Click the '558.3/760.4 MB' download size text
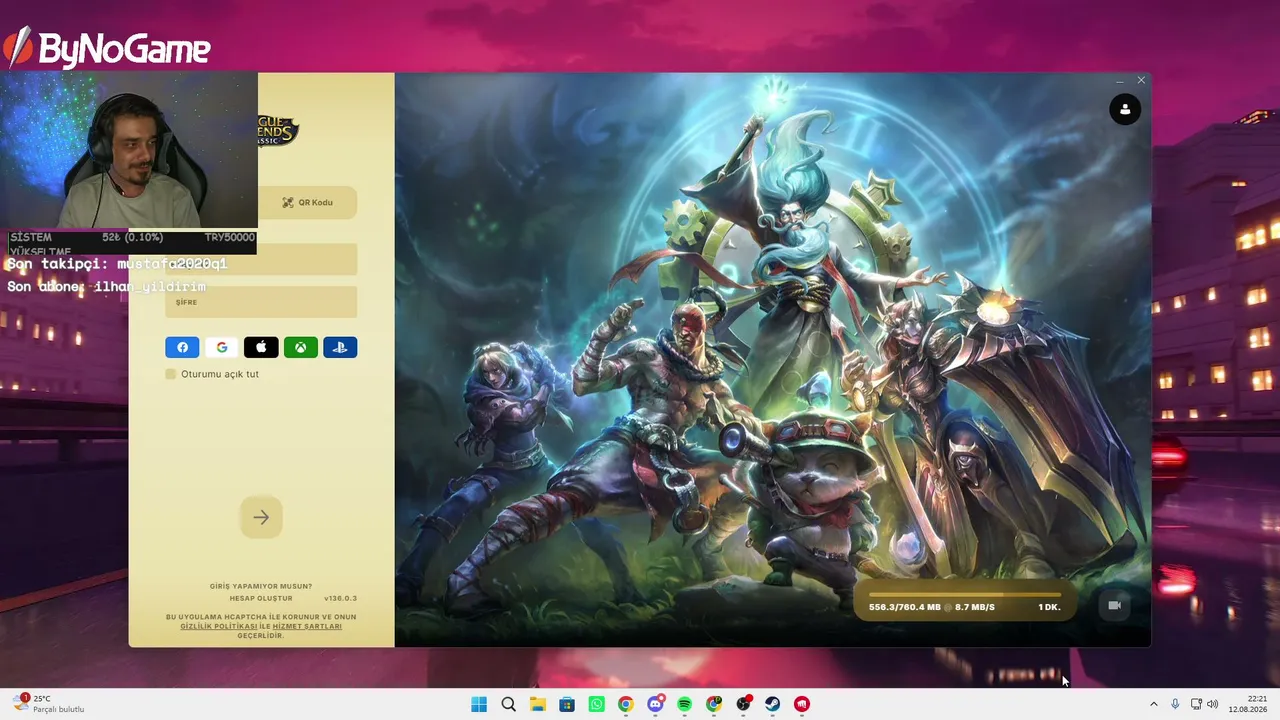This screenshot has width=1280, height=720. point(905,607)
